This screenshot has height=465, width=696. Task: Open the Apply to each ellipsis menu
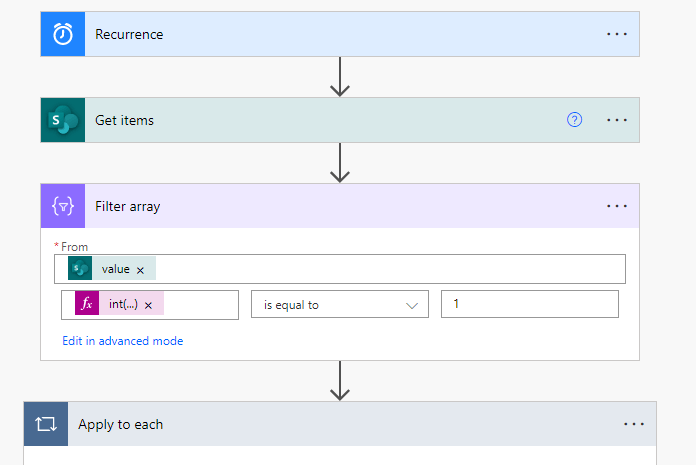pos(633,424)
